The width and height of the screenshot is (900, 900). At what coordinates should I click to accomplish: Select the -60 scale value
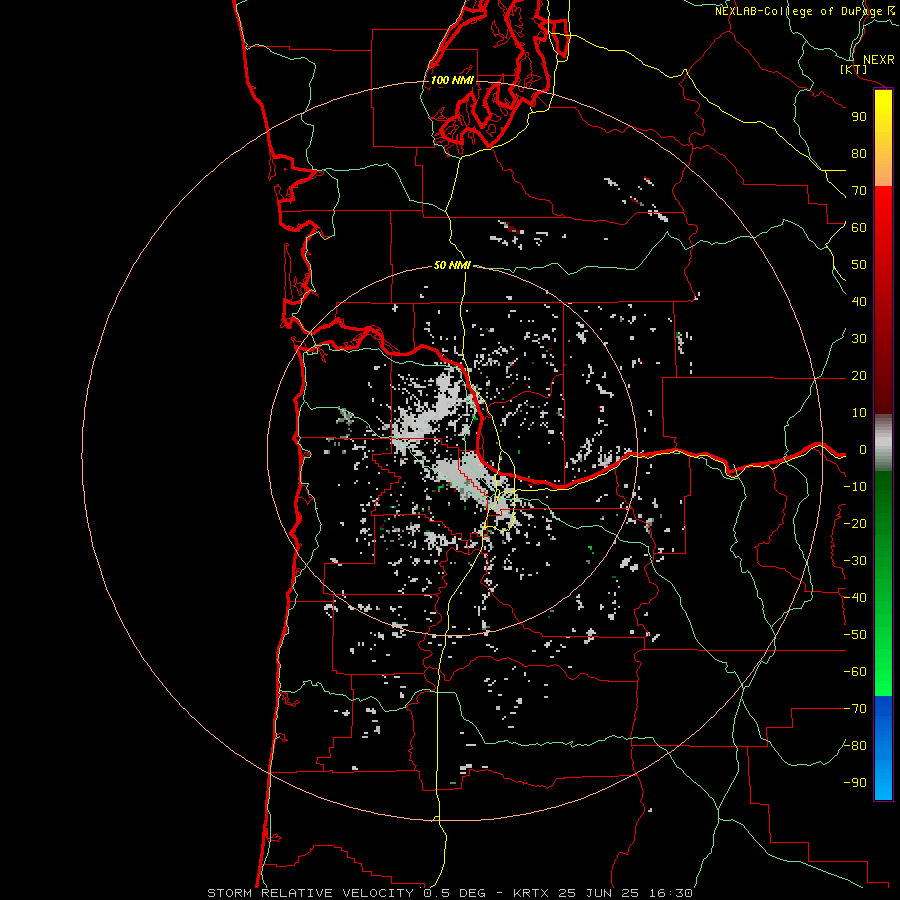pyautogui.click(x=855, y=672)
